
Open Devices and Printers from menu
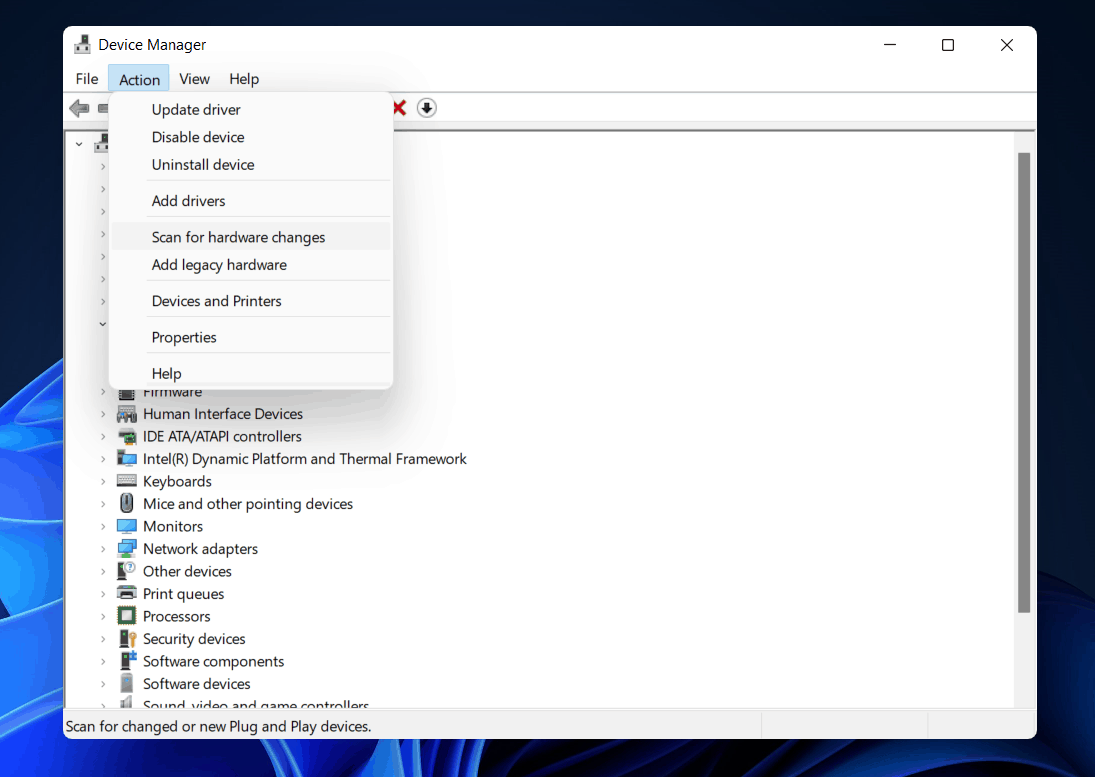[216, 301]
